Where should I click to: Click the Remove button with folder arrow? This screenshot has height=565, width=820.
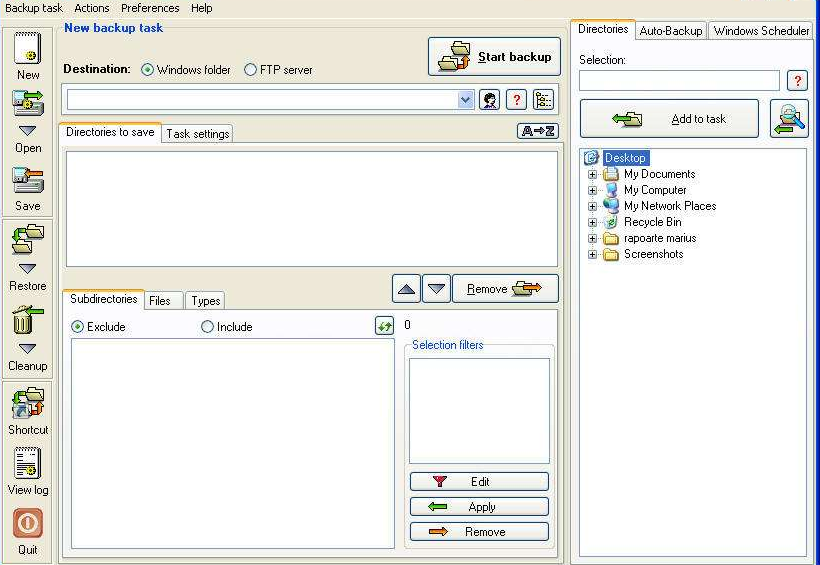click(505, 289)
